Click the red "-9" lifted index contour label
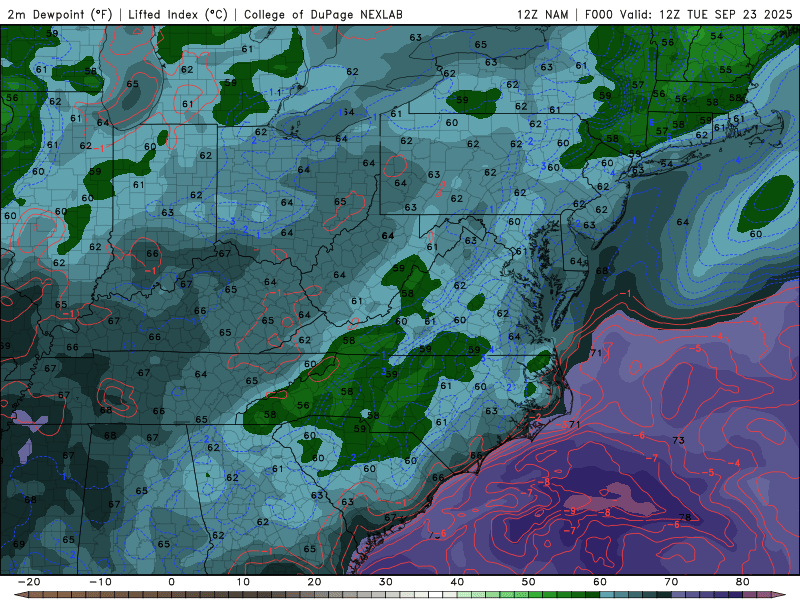The image size is (800, 600). click(x=570, y=511)
